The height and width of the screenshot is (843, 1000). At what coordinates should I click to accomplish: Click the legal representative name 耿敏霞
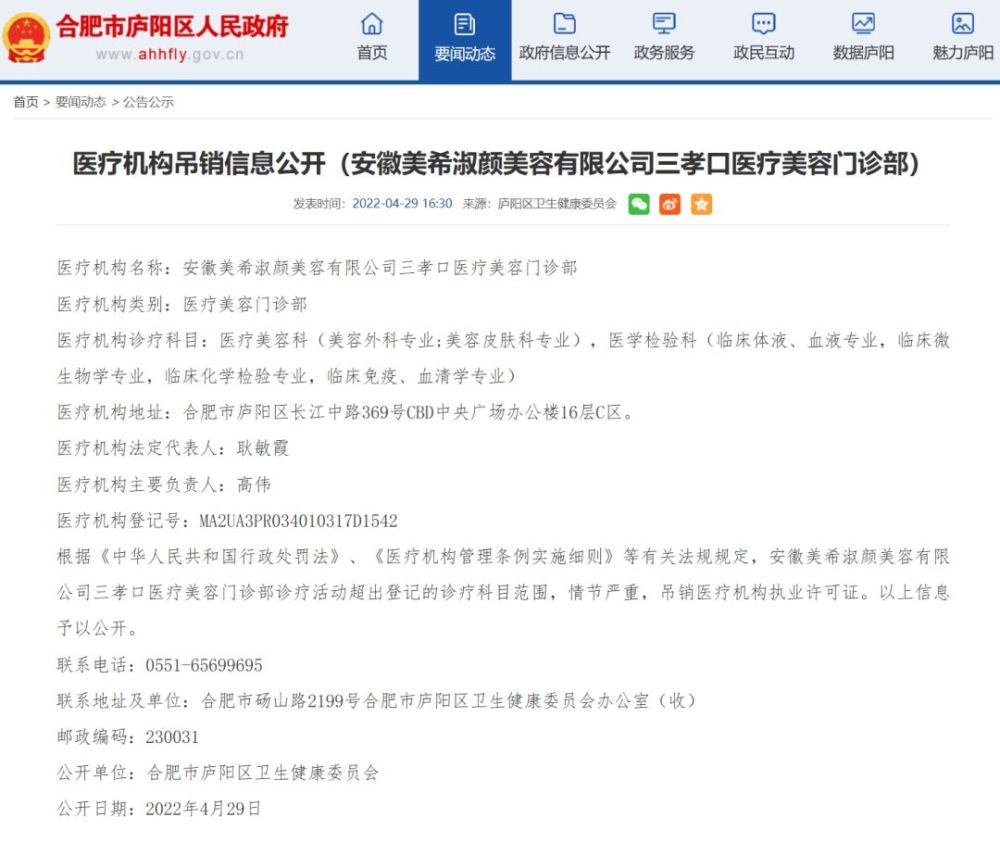[263, 448]
